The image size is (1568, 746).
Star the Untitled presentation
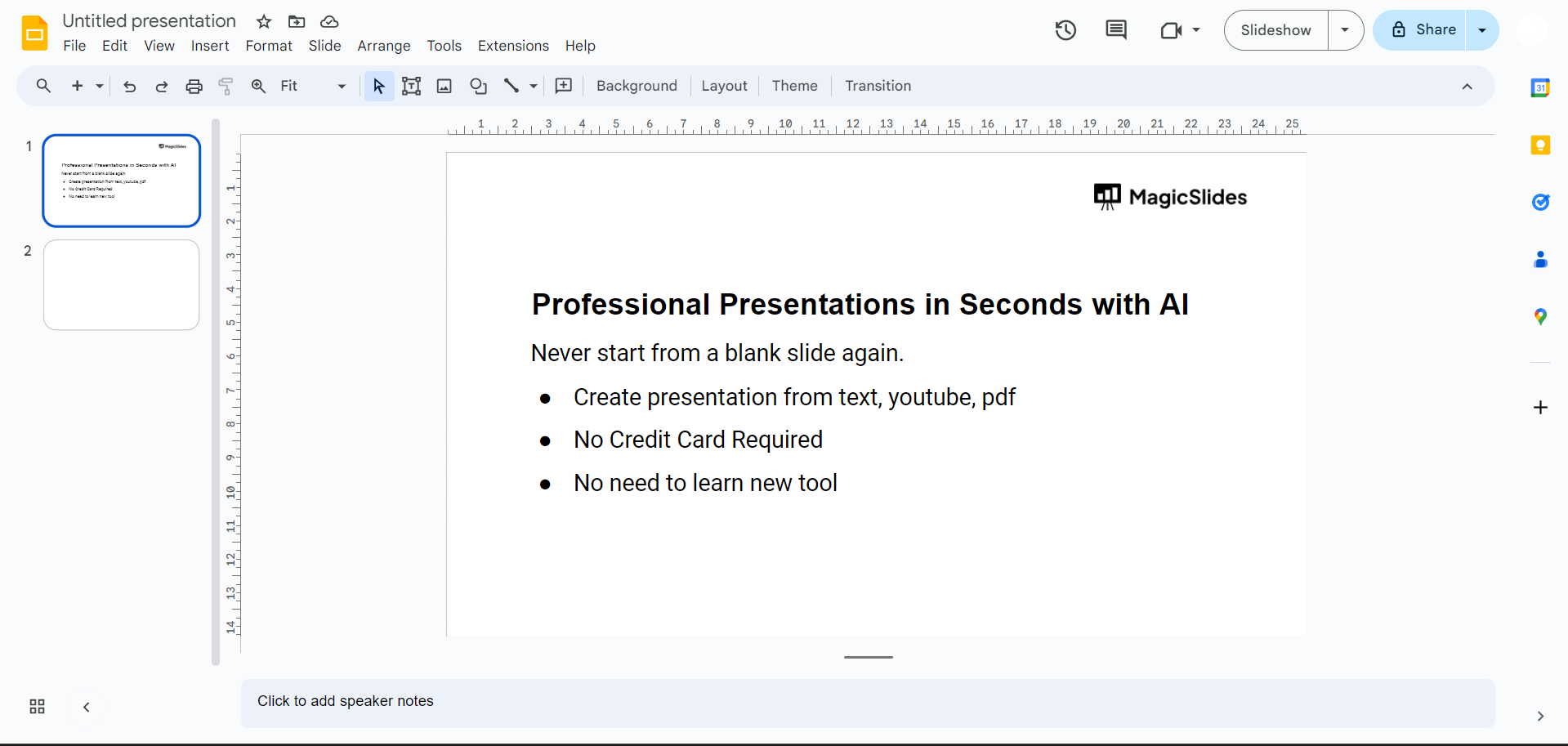tap(264, 21)
